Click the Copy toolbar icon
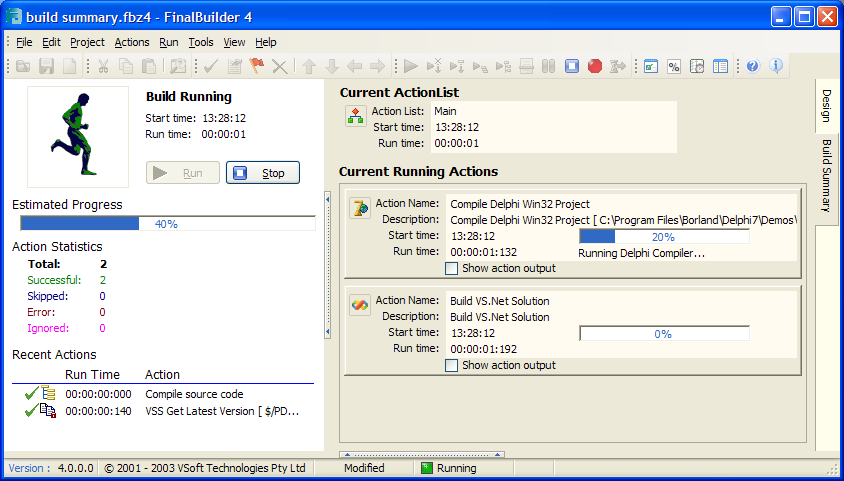844x481 pixels. [126, 66]
